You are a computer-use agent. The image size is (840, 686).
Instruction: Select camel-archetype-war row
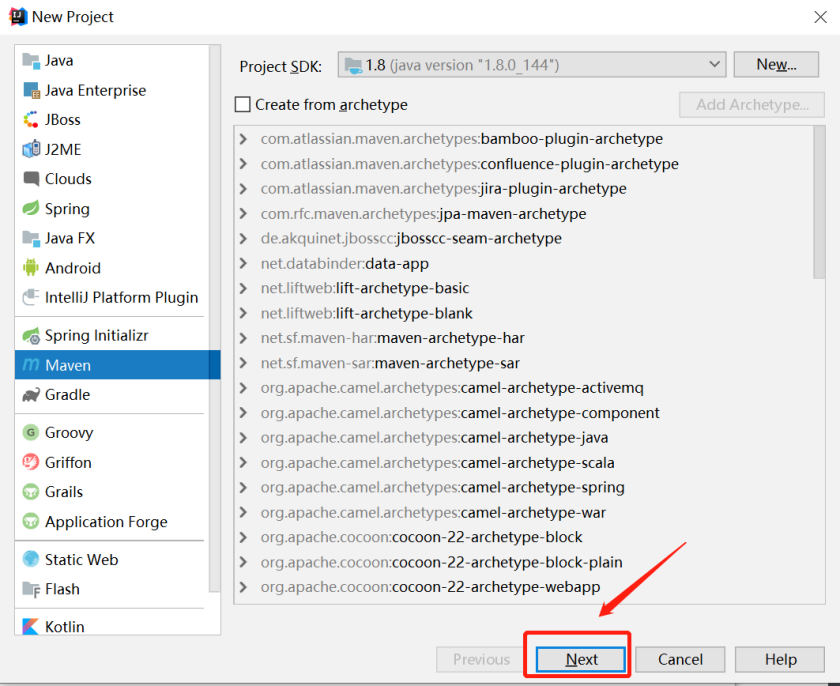(523, 512)
